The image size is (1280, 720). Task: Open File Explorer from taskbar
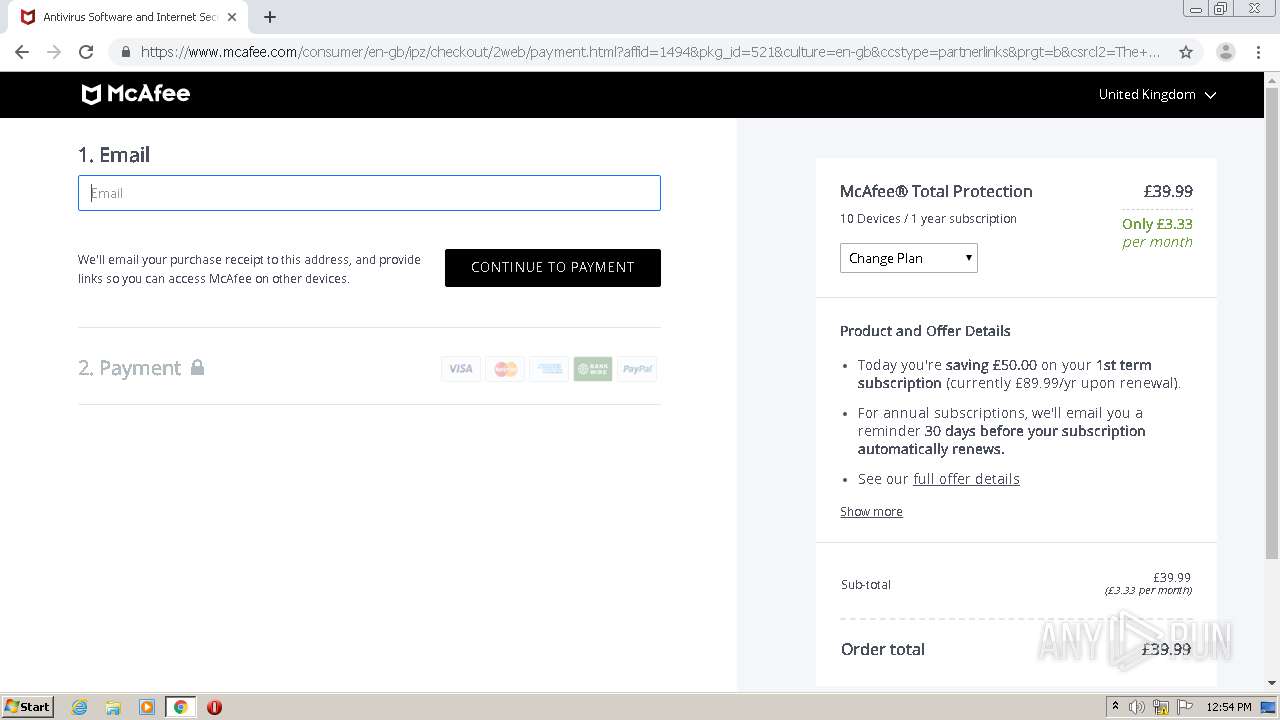113,707
